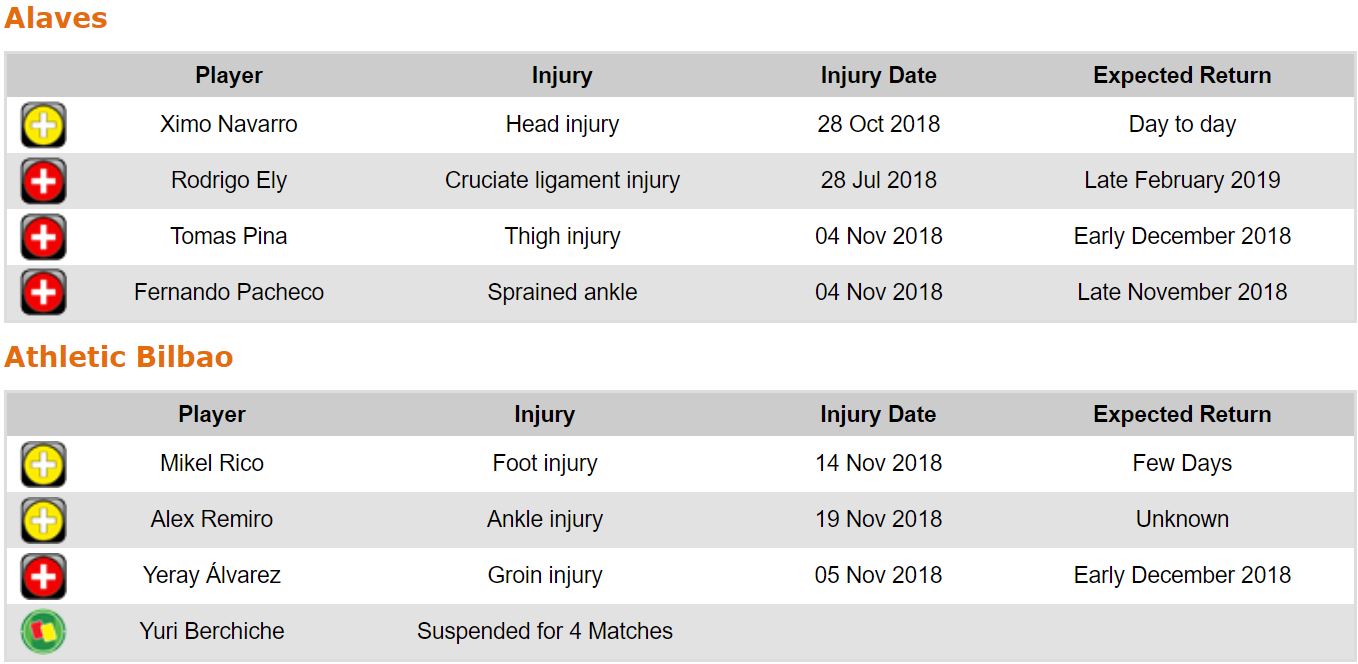Click the Cruciate ligament injury cell
Image resolution: width=1358 pixels, height=664 pixels.
pos(562,181)
